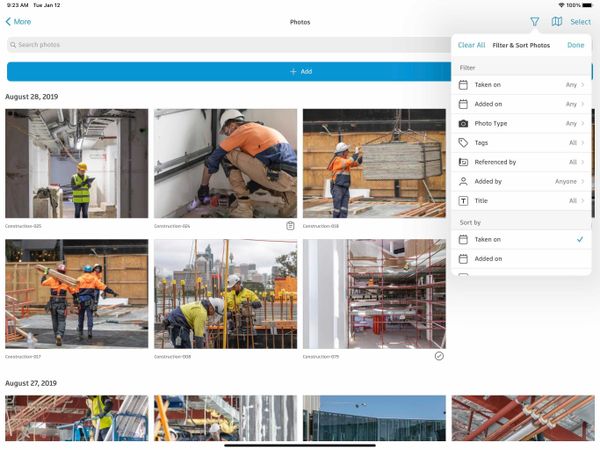Click the 'Filter' section header
The height and width of the screenshot is (450, 600).
pos(467,68)
